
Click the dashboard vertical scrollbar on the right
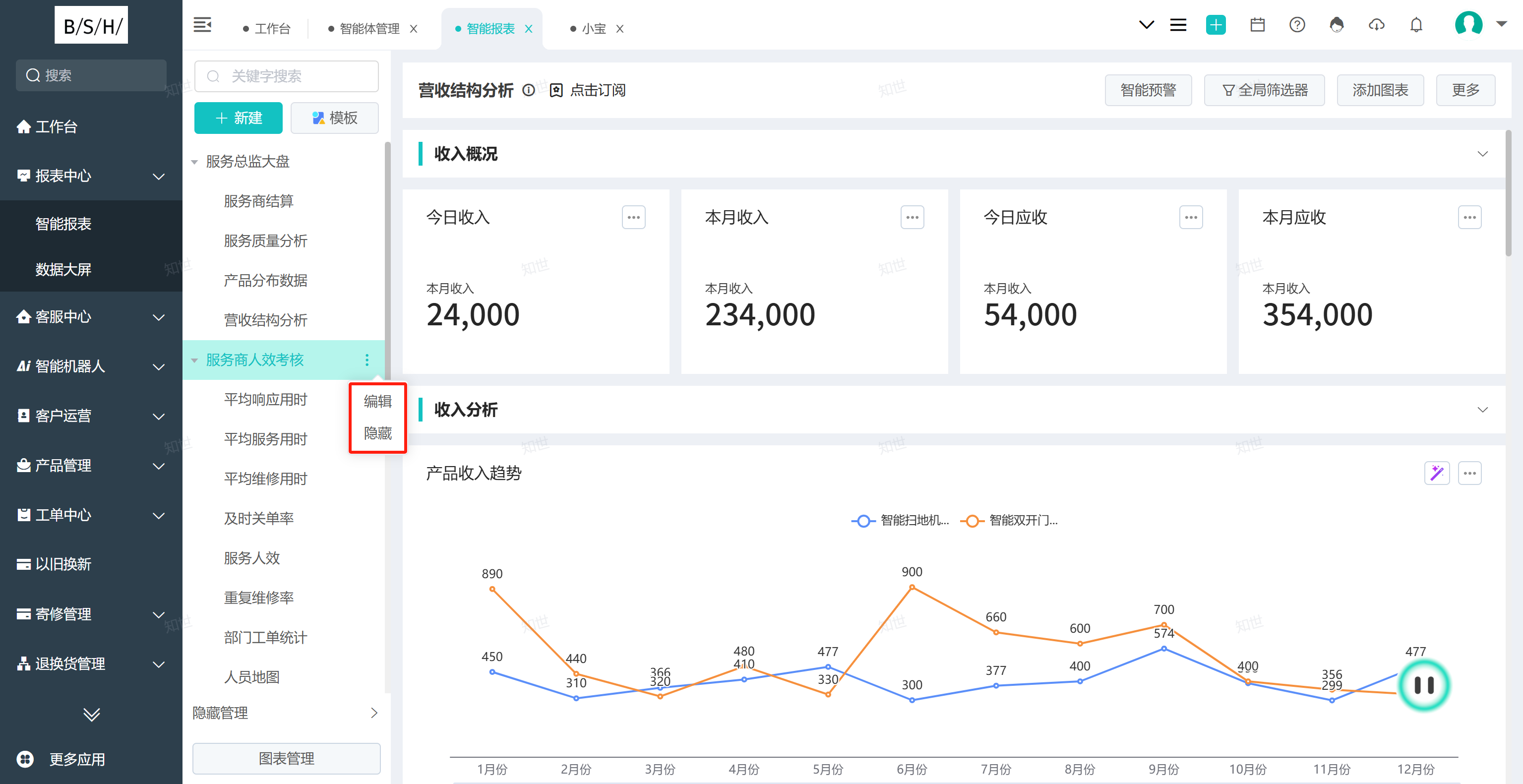pos(1509,193)
